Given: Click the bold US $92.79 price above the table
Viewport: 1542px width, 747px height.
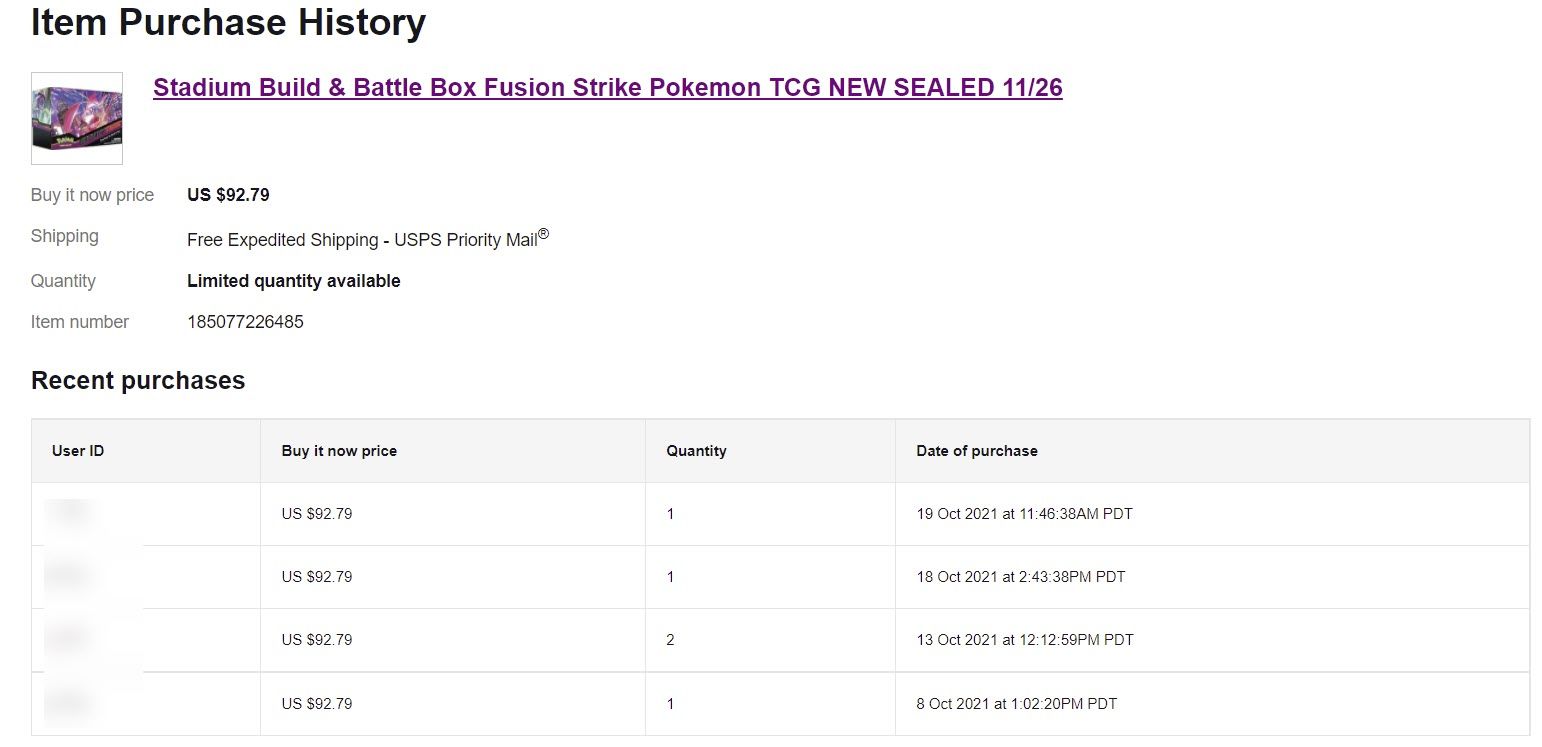Looking at the screenshot, I should (228, 195).
